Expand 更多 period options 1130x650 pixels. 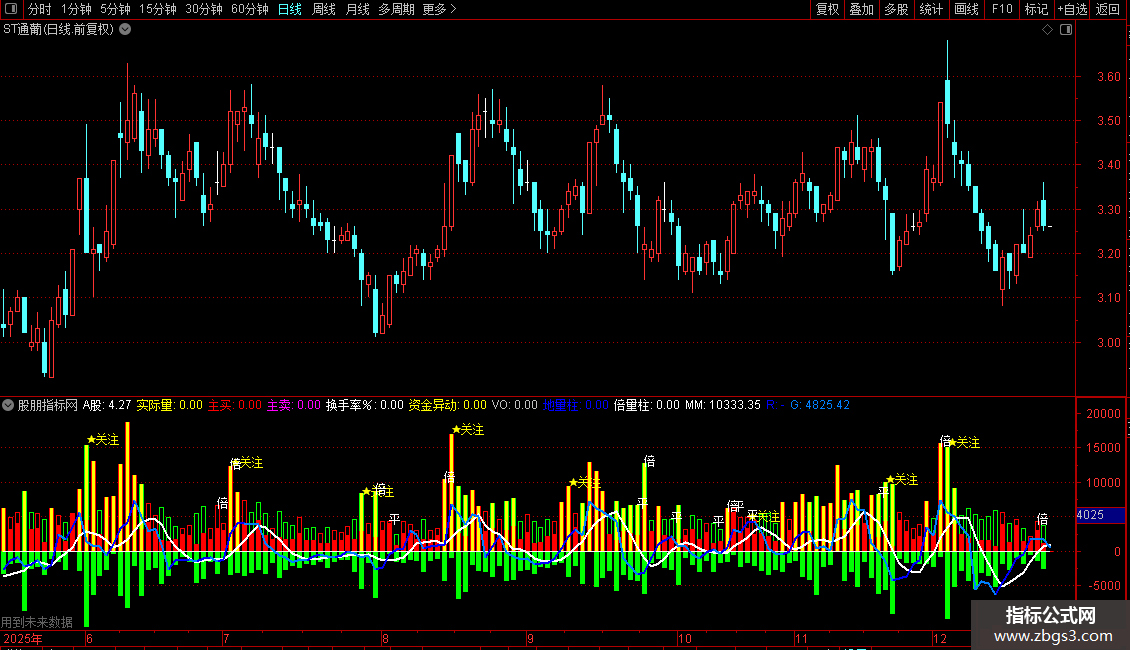[439, 9]
